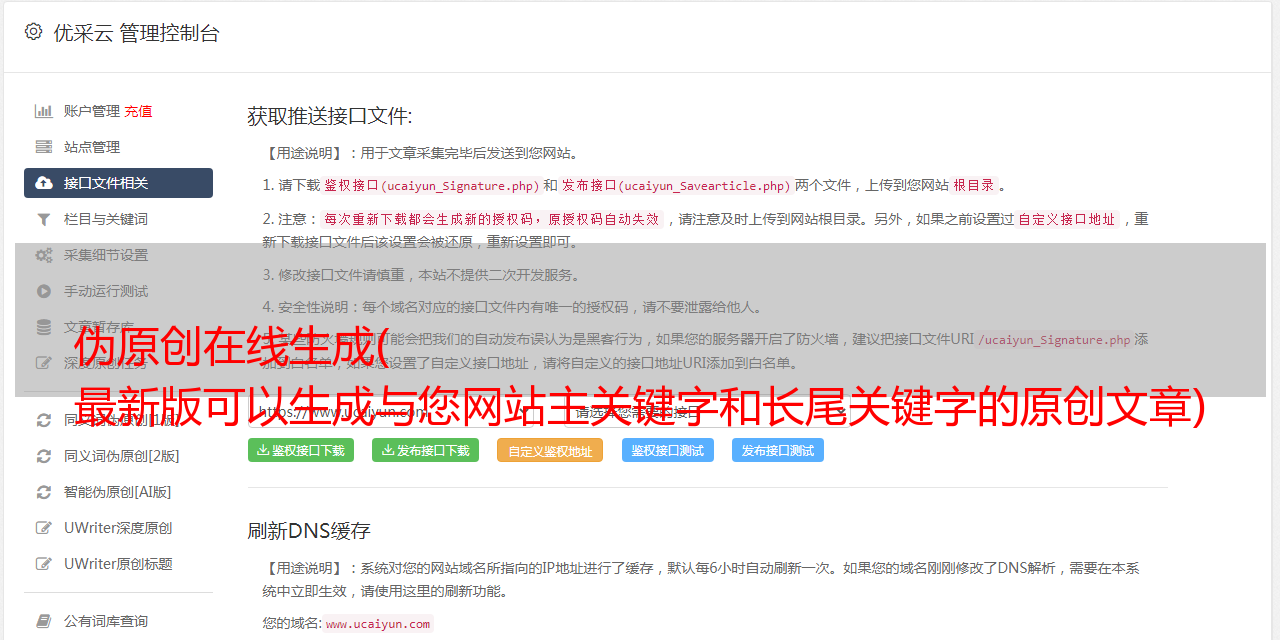Click the www.ucaiyun.com domain value
Image resolution: width=1280 pixels, height=640 pixels.
[378, 623]
